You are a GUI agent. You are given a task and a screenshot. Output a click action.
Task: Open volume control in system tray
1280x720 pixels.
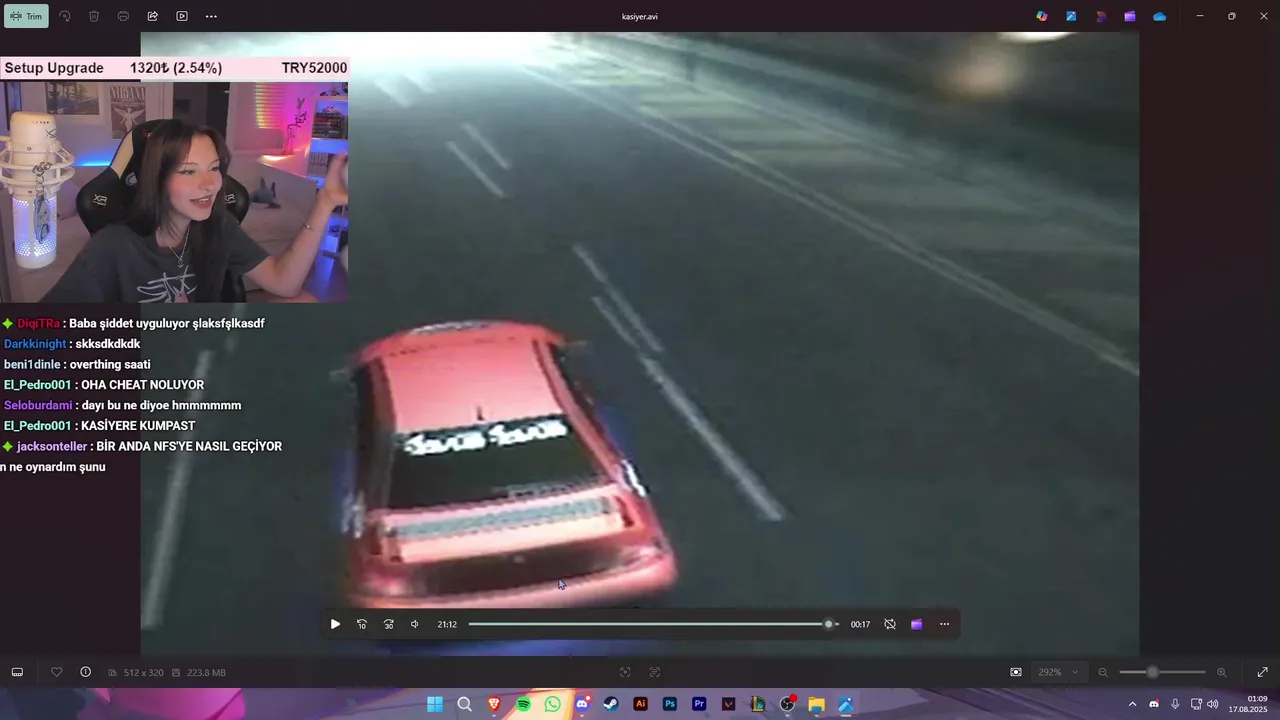[x=1212, y=704]
